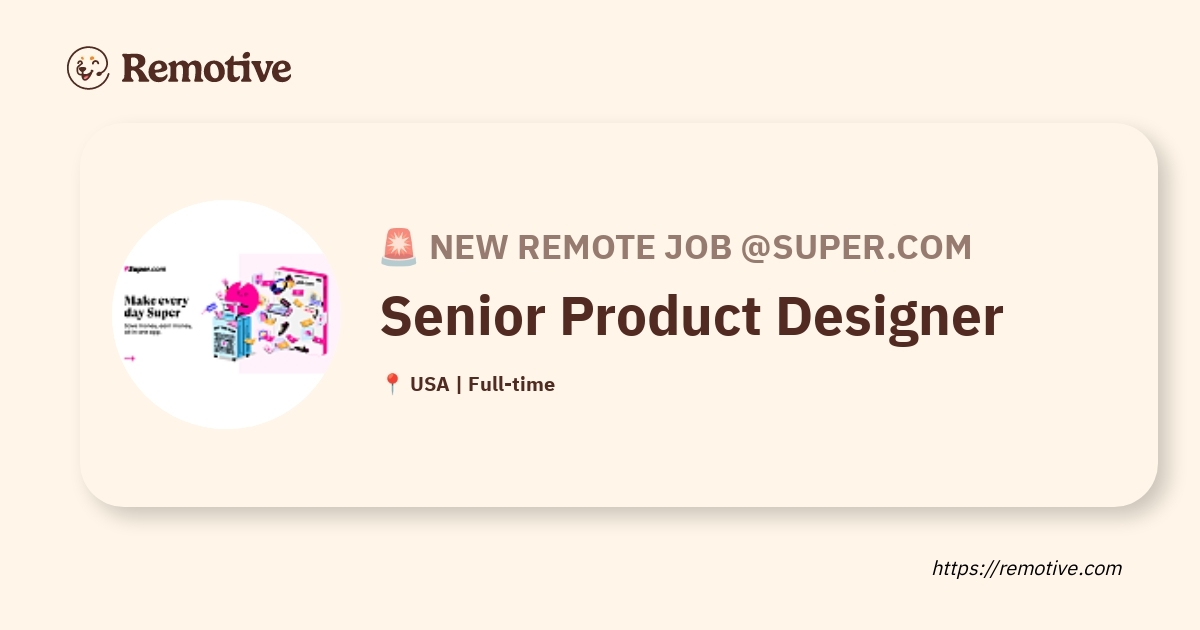The width and height of the screenshot is (1200, 630).
Task: Open the https://remotive.com link
Action: [x=1027, y=568]
